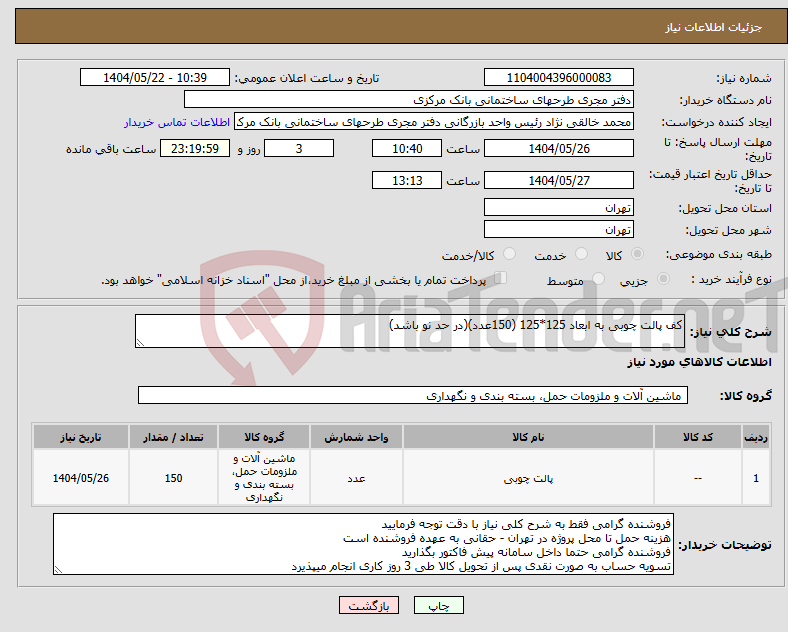Viewport: 788px width, 632px height.
Task: Click the resize handle of توضیحات خریدار box
Action: (x=58, y=570)
